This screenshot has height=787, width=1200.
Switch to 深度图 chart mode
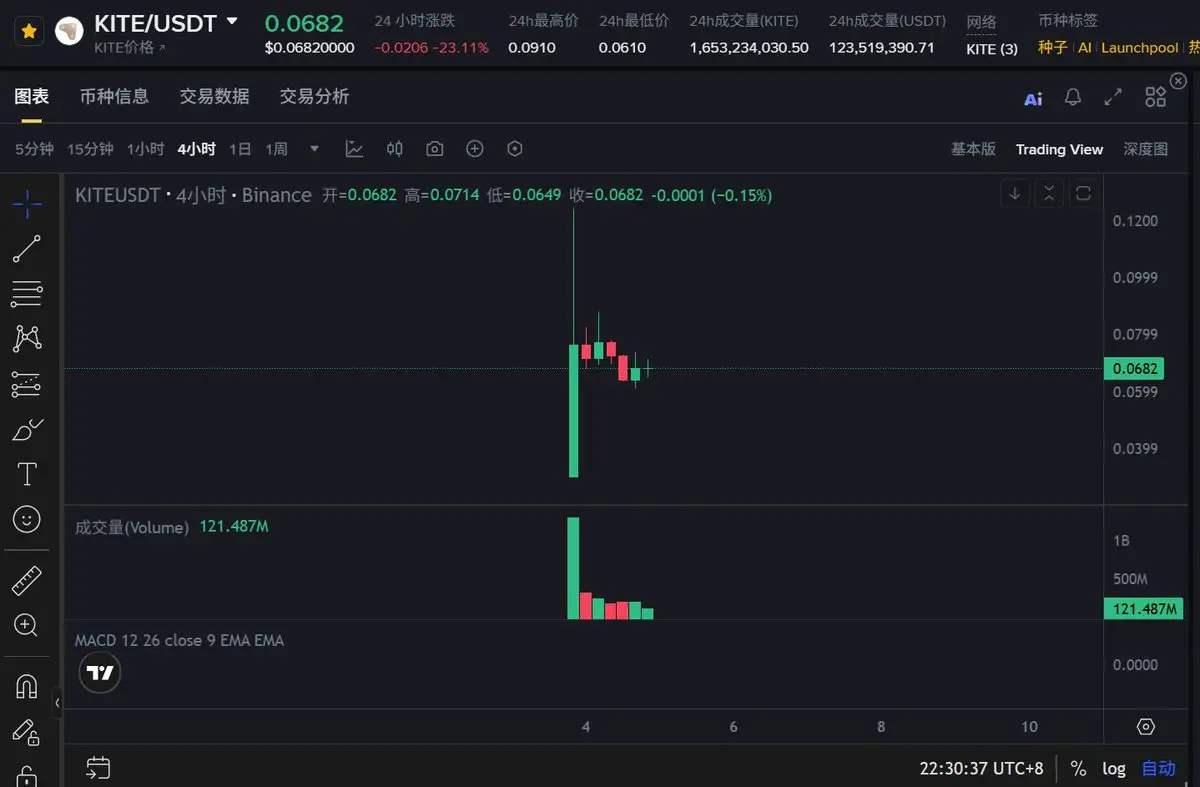coord(1145,149)
